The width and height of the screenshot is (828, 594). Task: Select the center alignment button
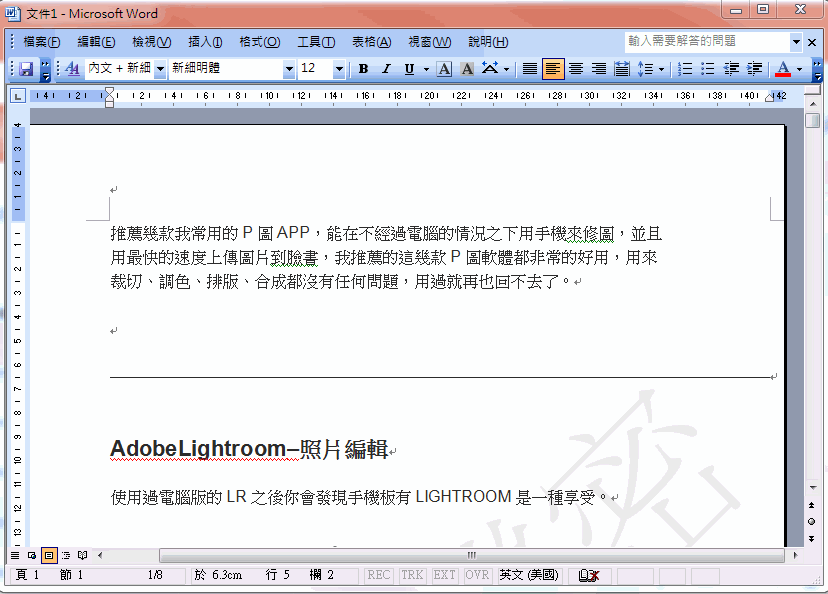pyautogui.click(x=576, y=69)
